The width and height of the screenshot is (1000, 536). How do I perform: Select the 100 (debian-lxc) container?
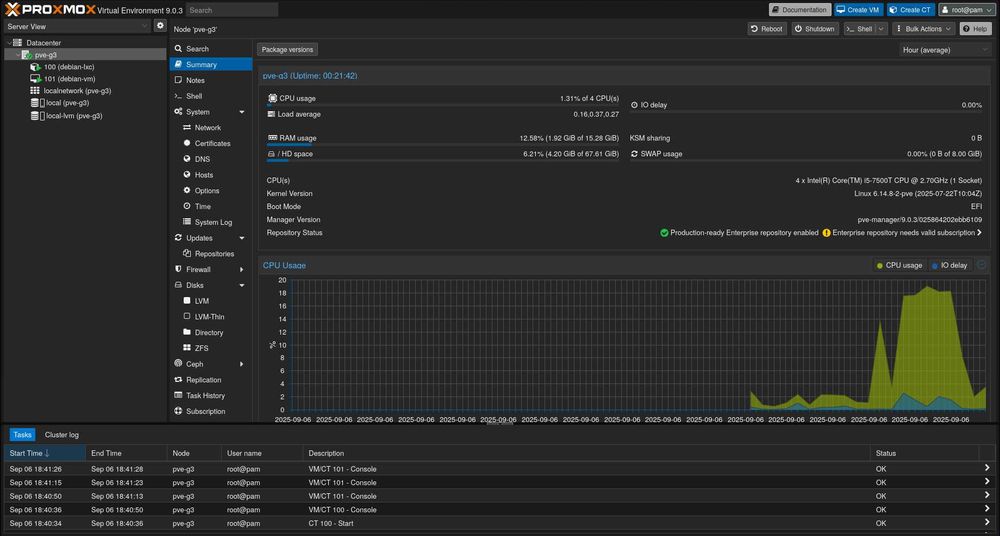point(69,67)
